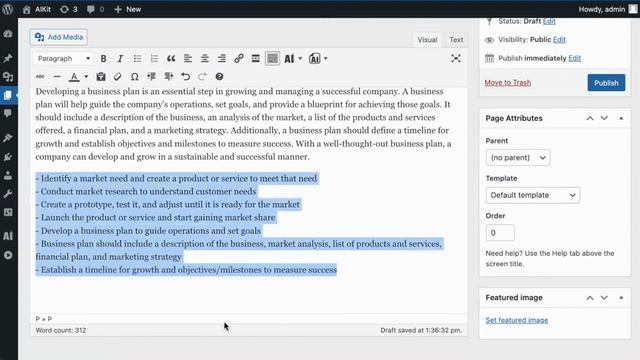Screen dimensions: 640x360
Task: Align text left
Action: point(188,59)
